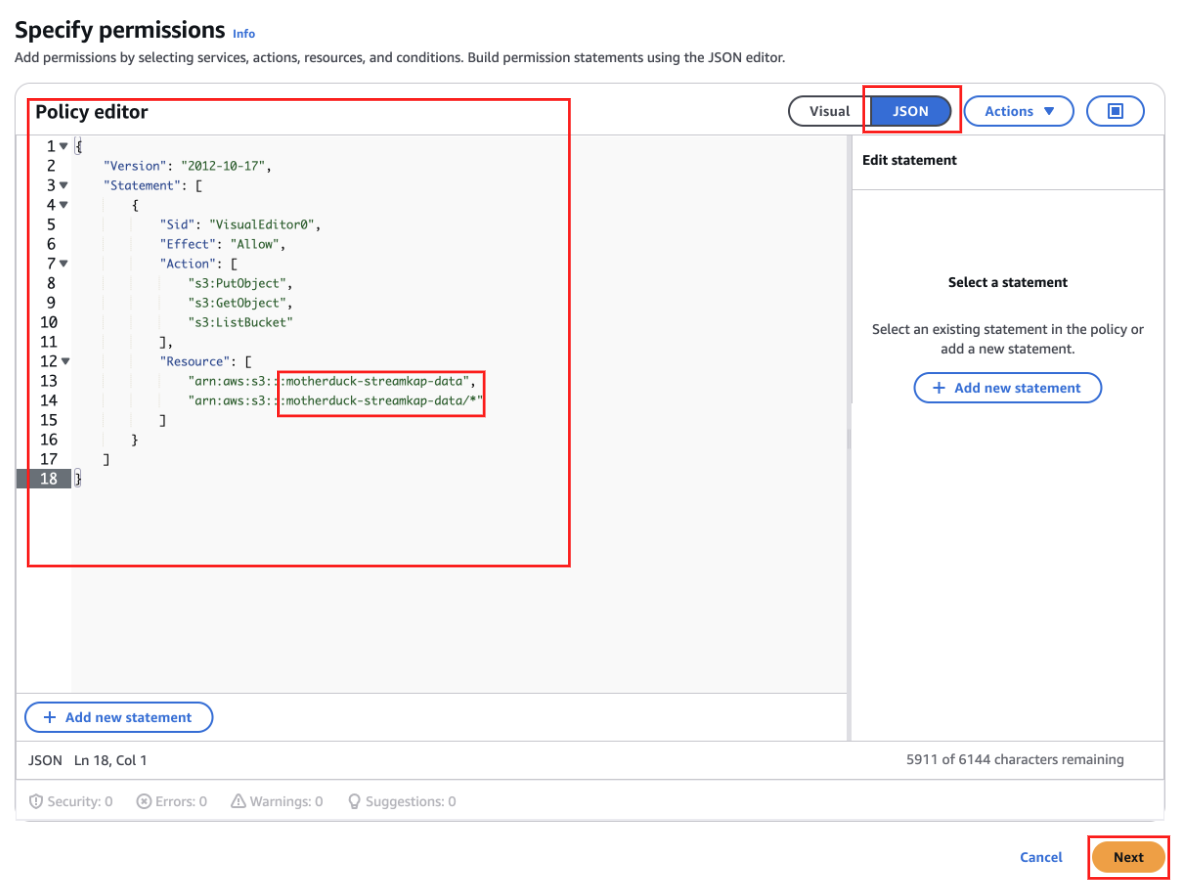1180x892 pixels.
Task: Cancel the policy creation
Action: [x=1041, y=857]
